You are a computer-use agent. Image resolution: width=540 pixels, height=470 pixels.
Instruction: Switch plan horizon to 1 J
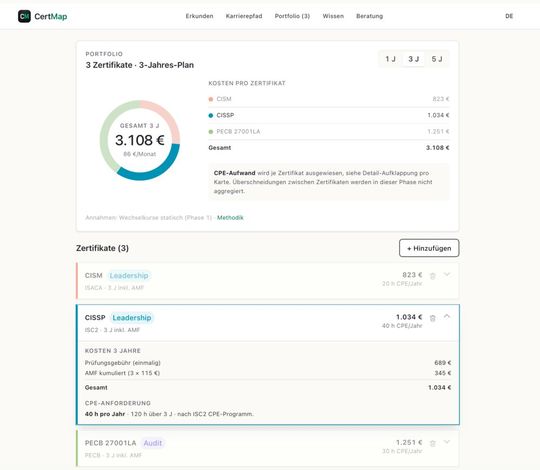point(390,59)
